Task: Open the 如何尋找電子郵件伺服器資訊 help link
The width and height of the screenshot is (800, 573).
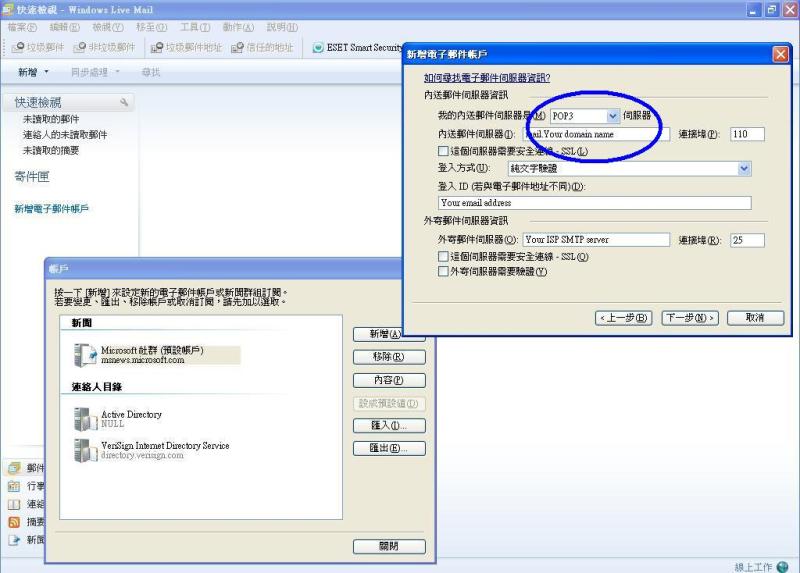Action: point(487,77)
